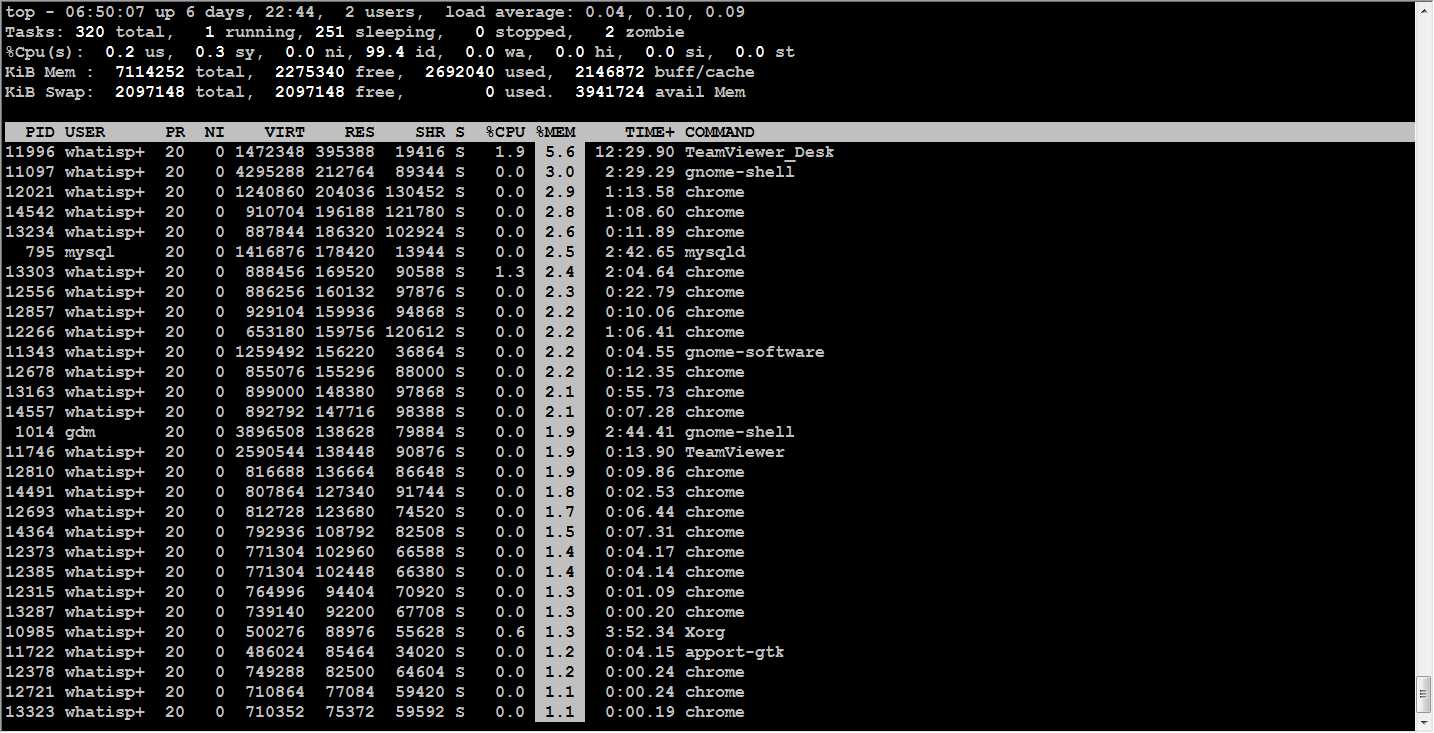1434x733 pixels.
Task: Click the TIME+ column header
Action: coord(650,132)
